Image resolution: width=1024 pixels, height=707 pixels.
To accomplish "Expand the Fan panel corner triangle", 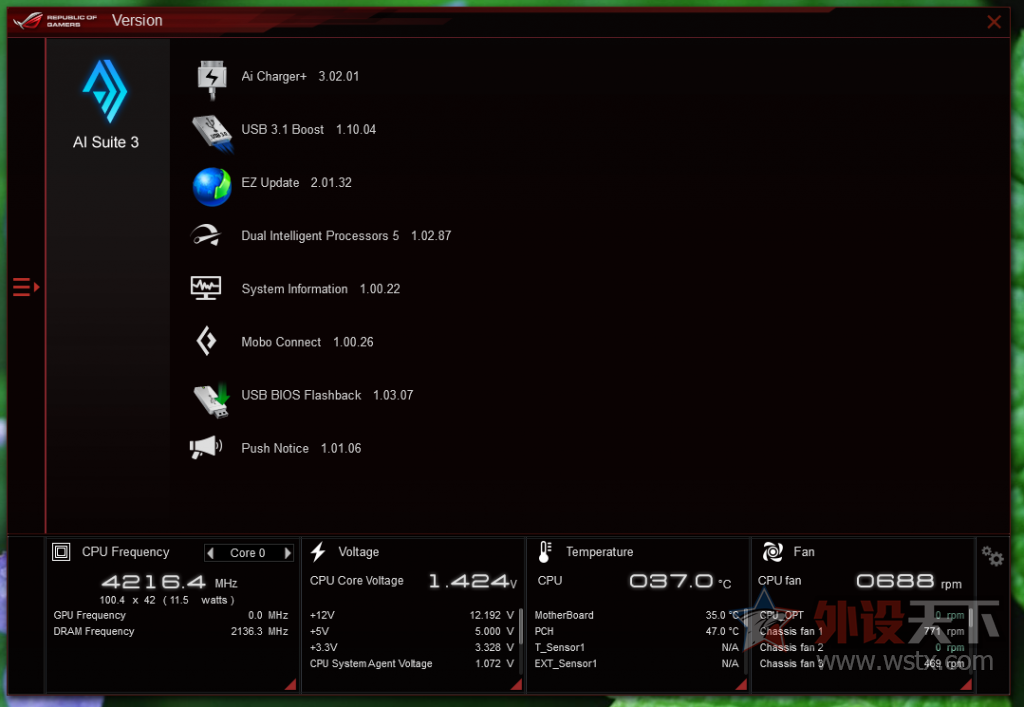I will click(966, 684).
